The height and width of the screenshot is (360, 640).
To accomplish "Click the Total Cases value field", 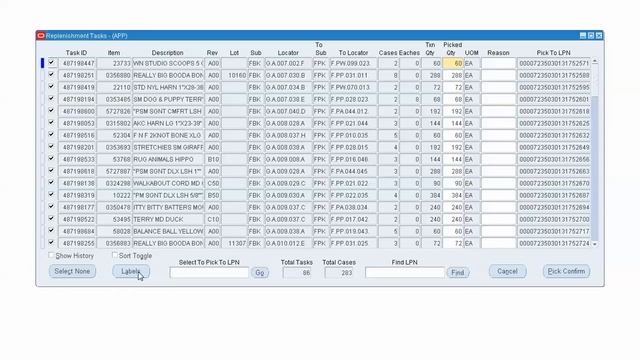I will pos(339,273).
